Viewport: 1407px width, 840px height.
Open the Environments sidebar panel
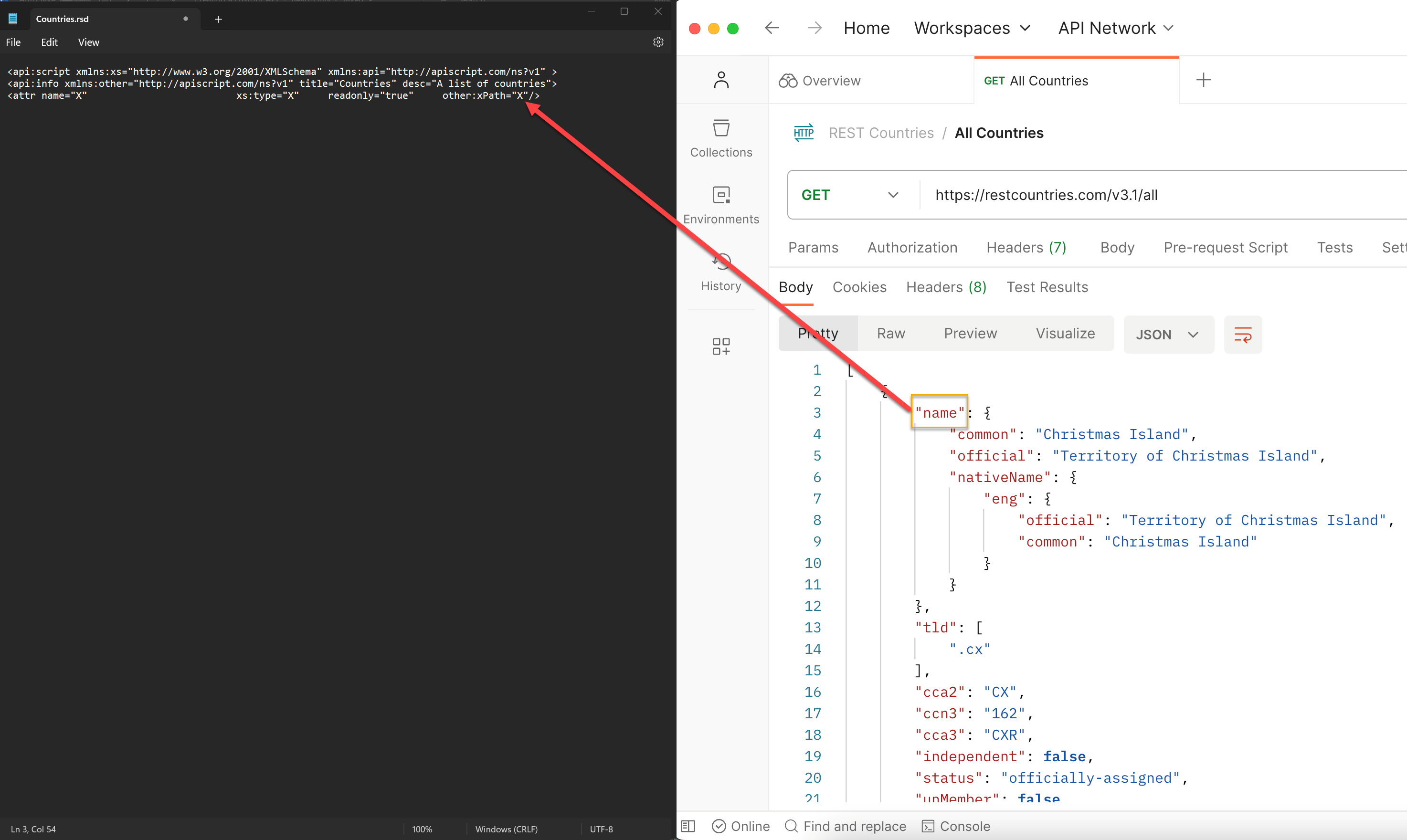(721, 205)
